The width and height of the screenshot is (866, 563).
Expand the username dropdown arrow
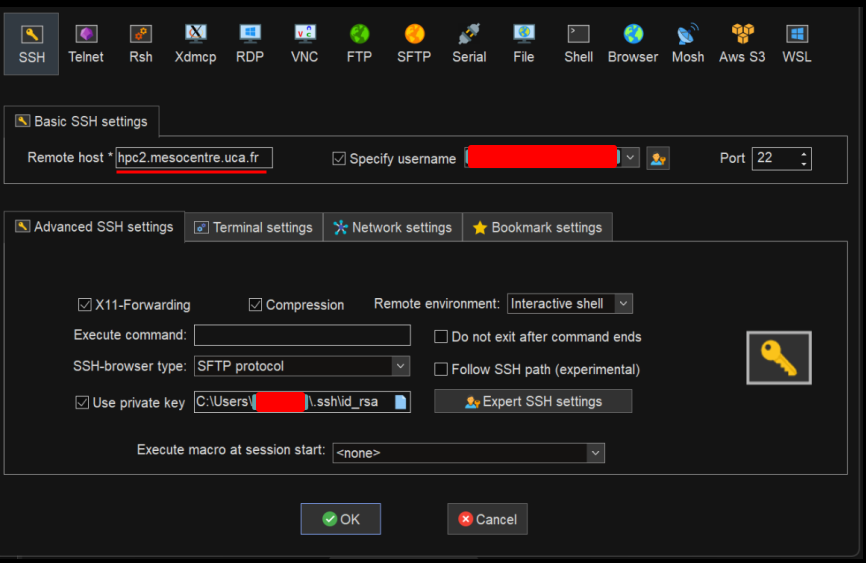point(630,158)
